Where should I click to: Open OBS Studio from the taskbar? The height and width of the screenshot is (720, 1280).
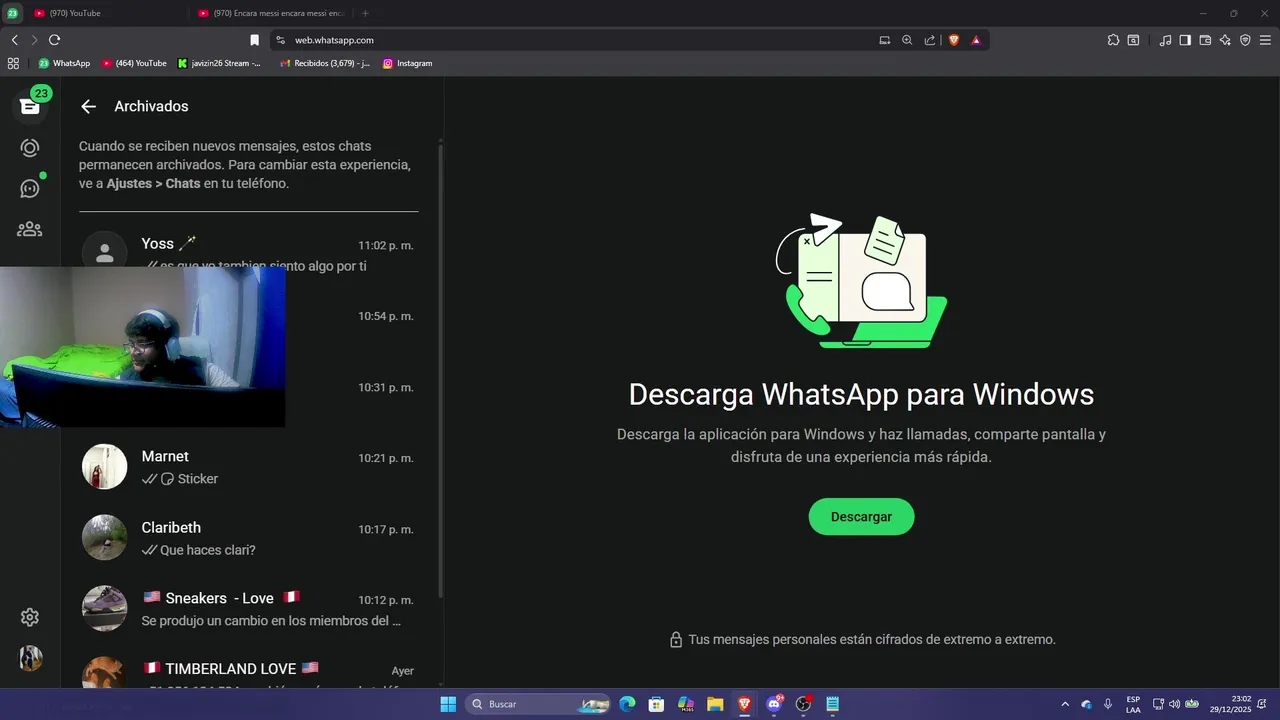click(x=803, y=704)
